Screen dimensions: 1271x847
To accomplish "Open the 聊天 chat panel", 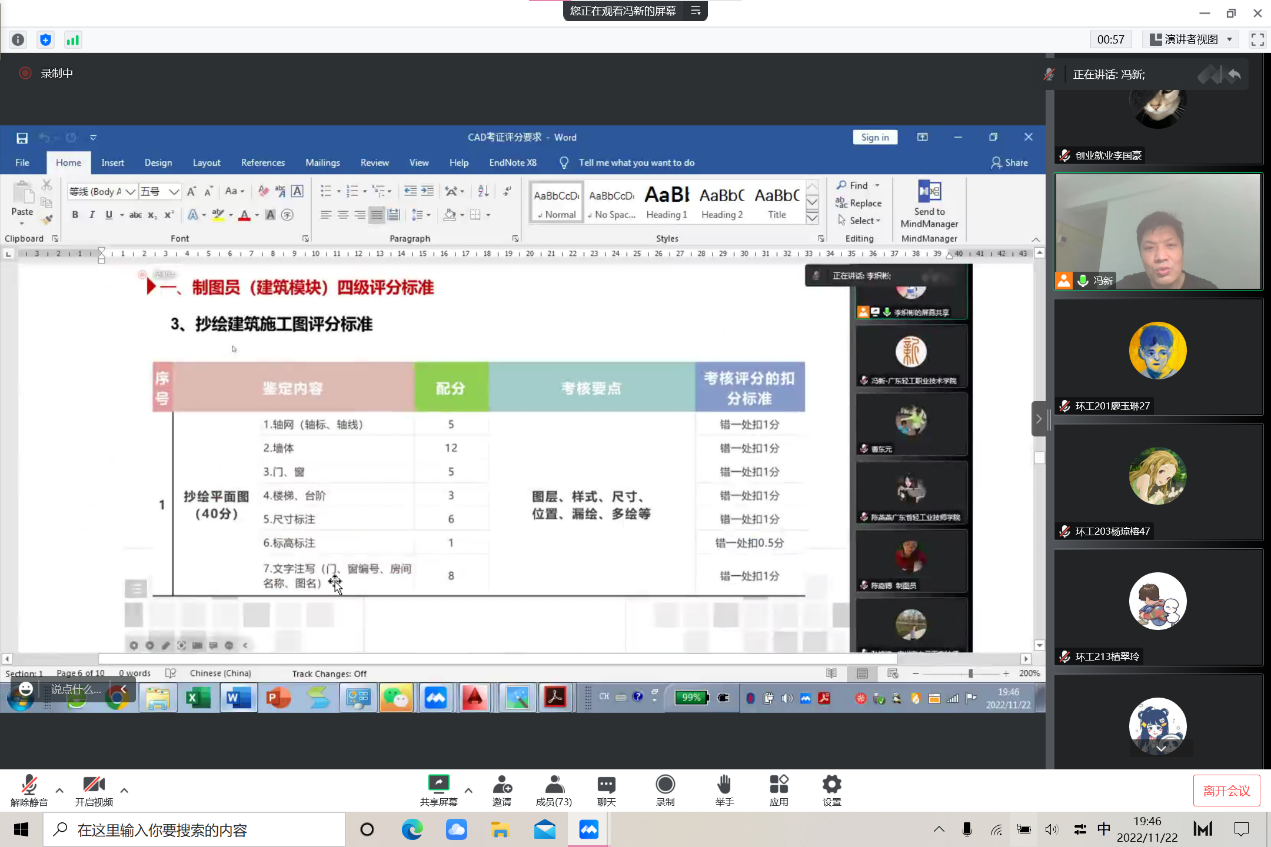I will 606,789.
